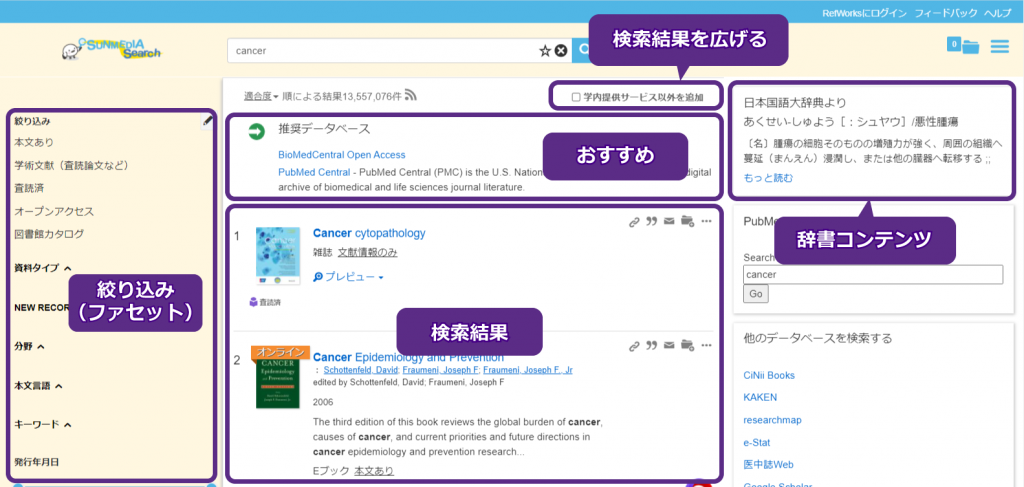This screenshot has width=1024, height=487.
Task: Open BioMedCentral Open Access link
Action: point(342,155)
